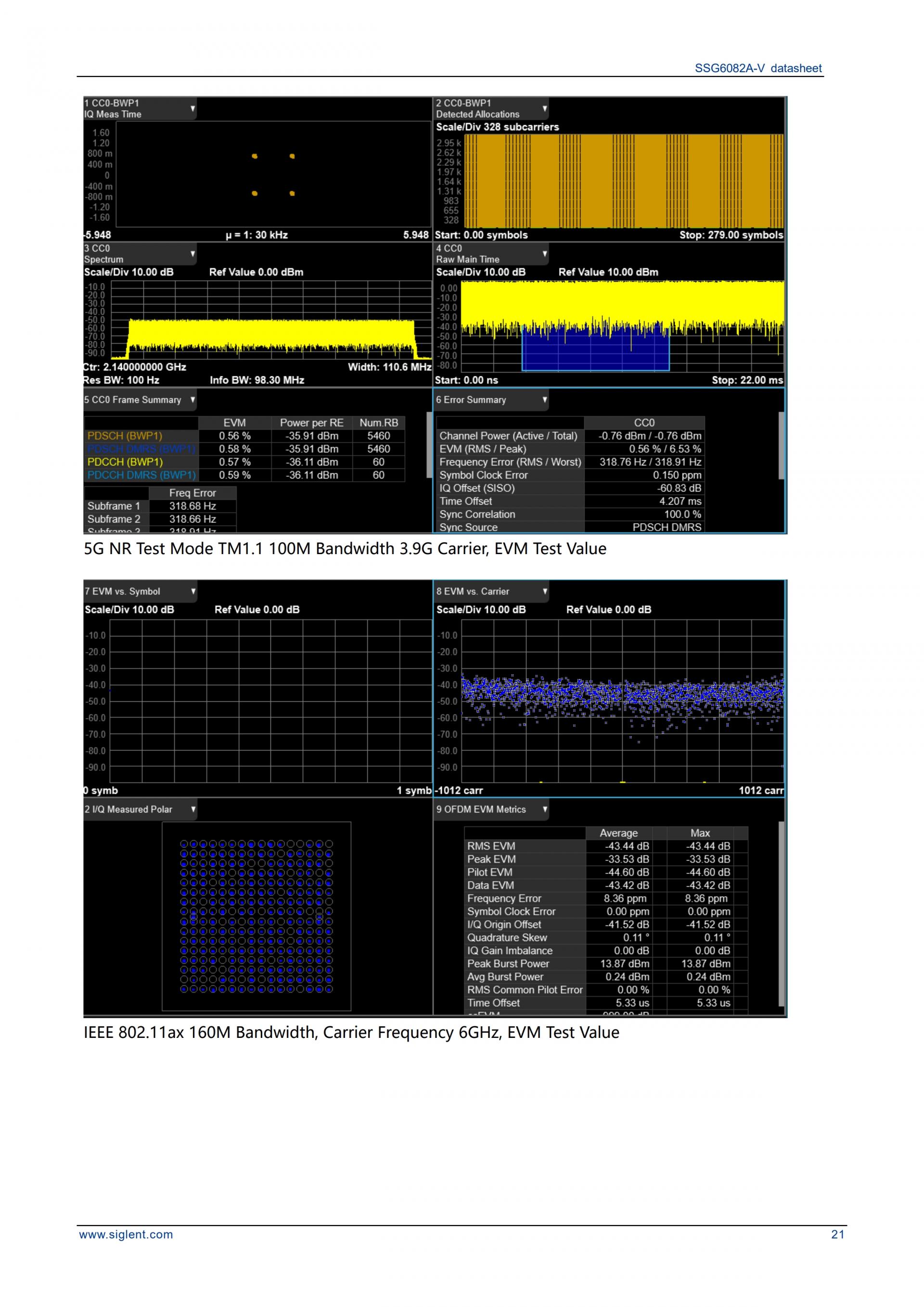The height and width of the screenshot is (1307, 924).
Task: Expand the CC0 Frame Summary dropdown
Action: click(192, 400)
